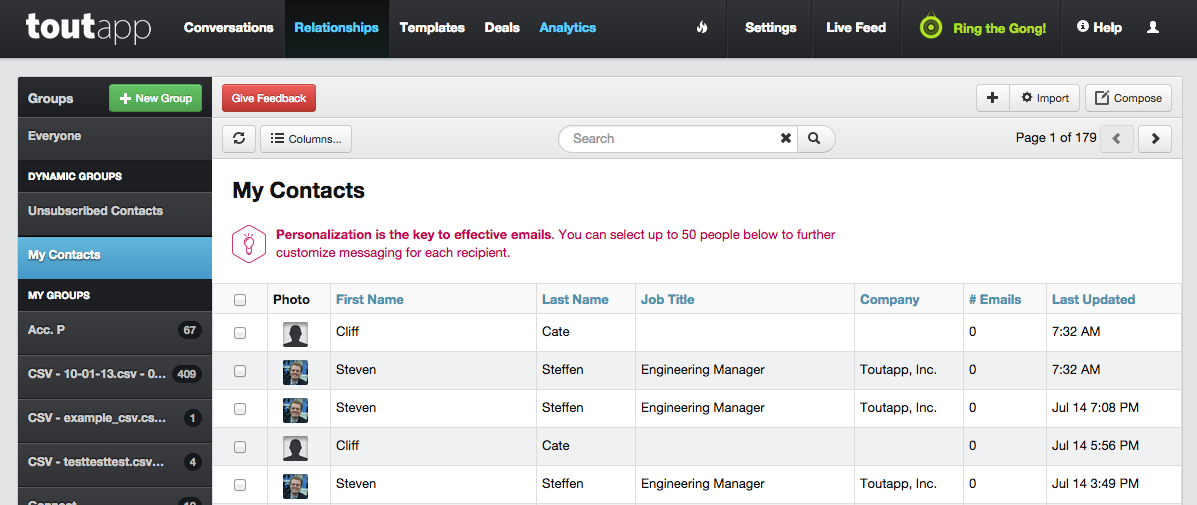Click the magnifying glass search button
This screenshot has width=1197, height=505.
point(815,139)
